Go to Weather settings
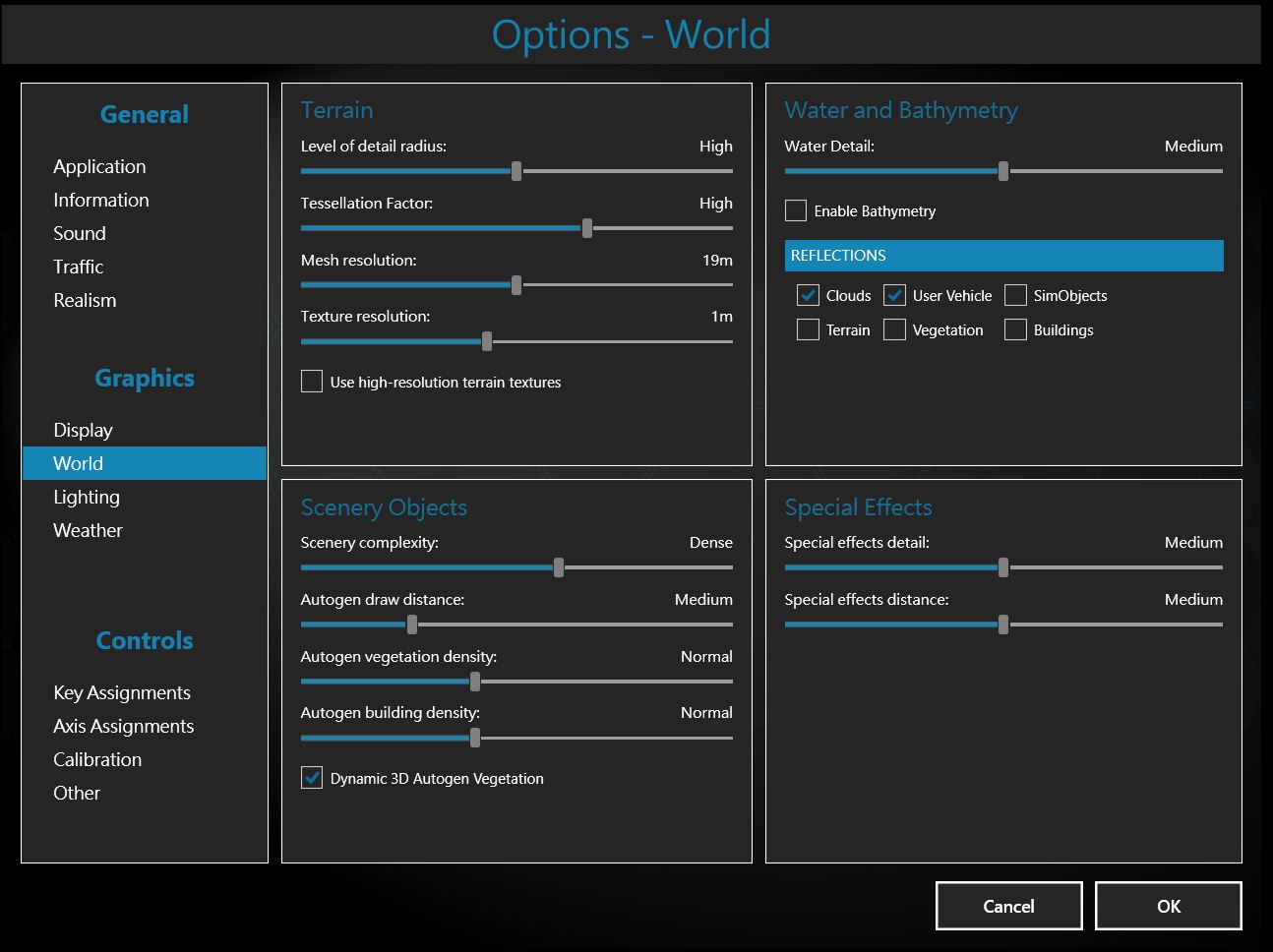 pos(88,530)
